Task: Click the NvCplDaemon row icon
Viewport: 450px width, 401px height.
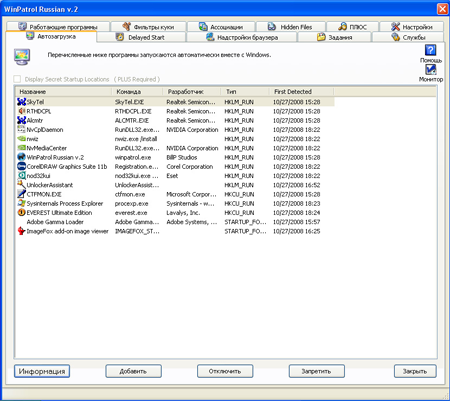Action: (x=21, y=129)
